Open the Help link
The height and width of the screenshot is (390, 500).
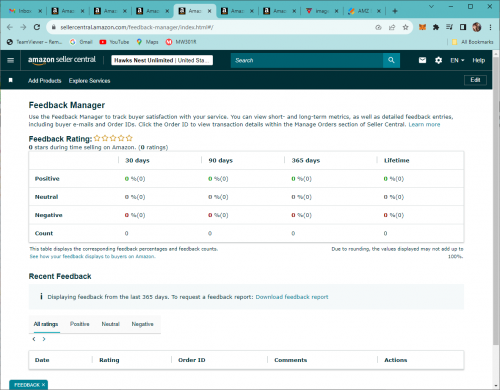(x=478, y=60)
